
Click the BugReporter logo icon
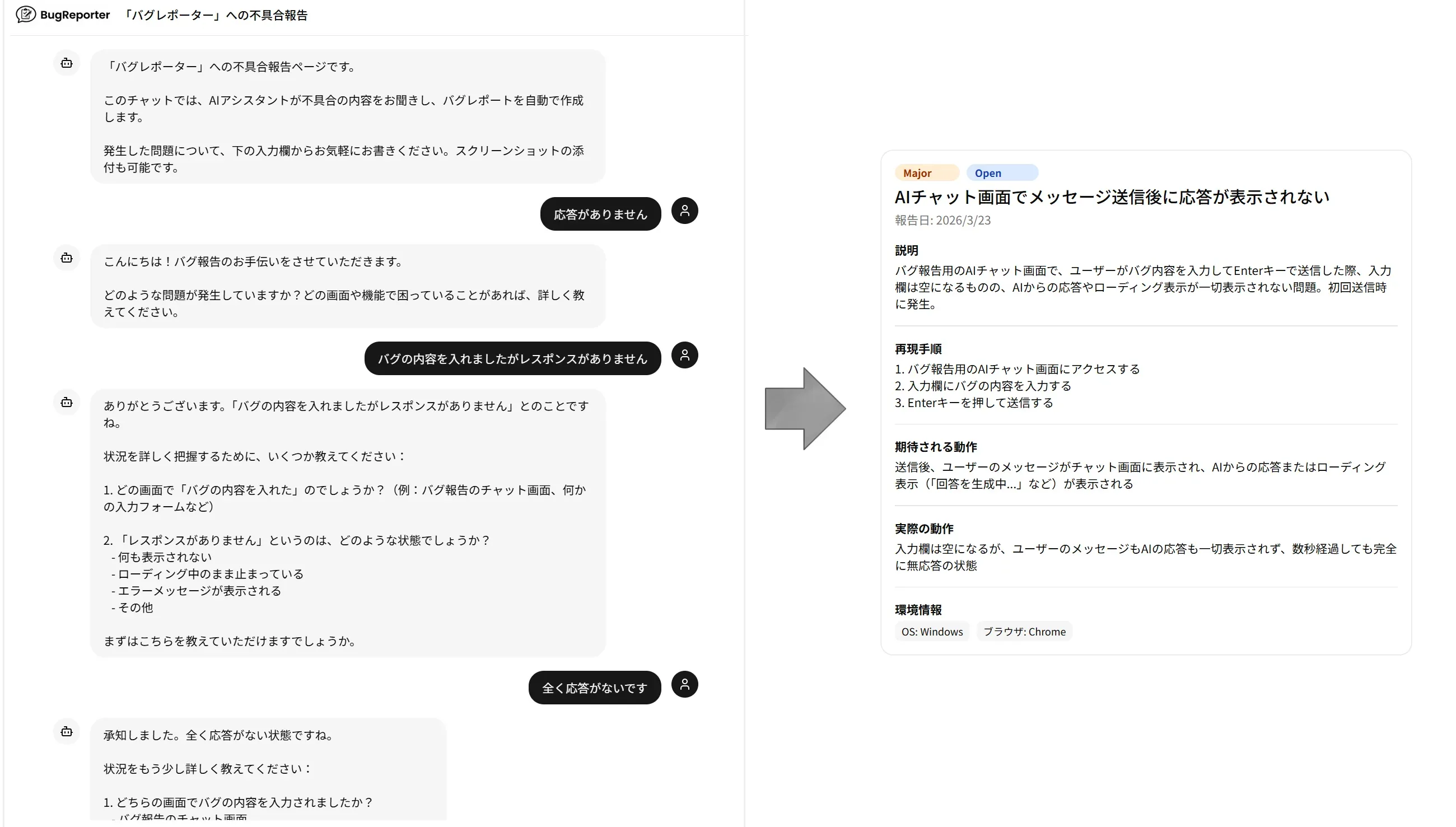26,15
